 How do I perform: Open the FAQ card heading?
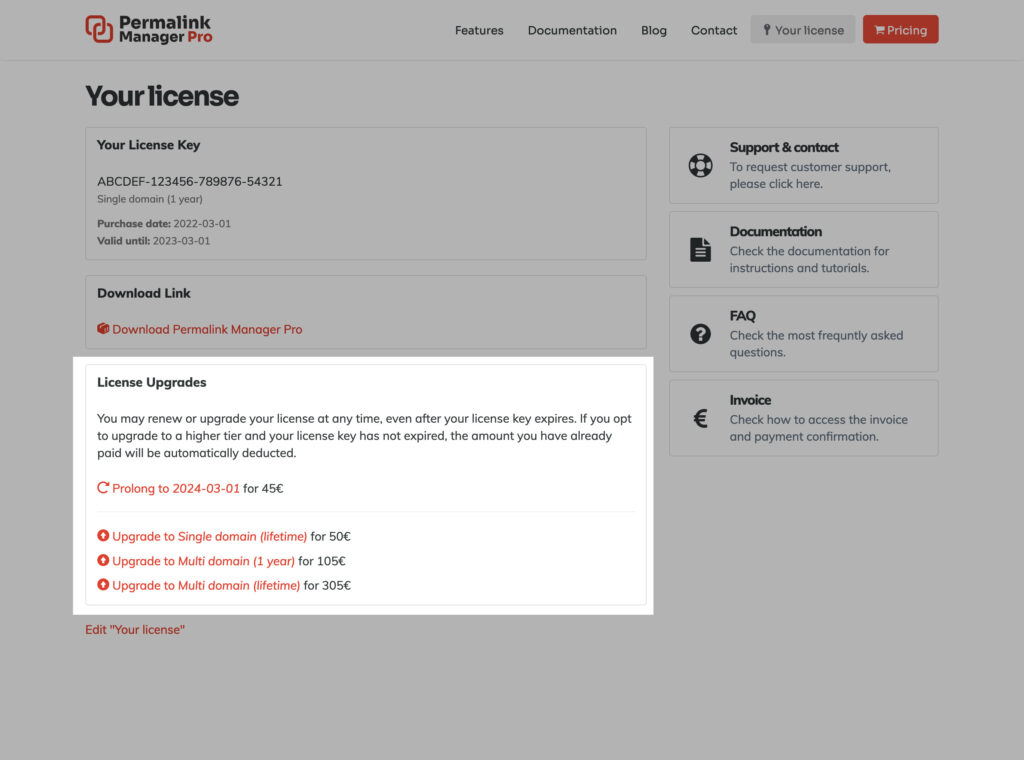pyautogui.click(x=743, y=316)
